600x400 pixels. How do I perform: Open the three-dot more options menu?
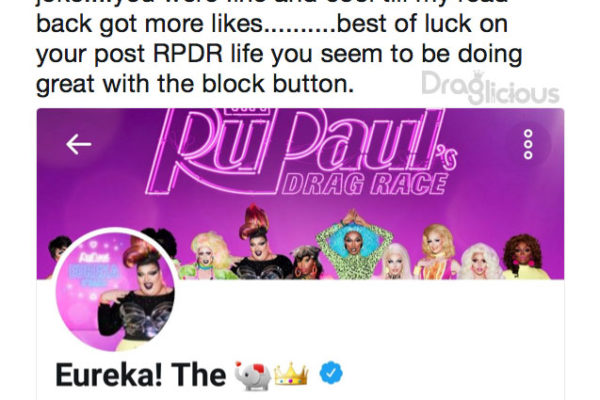coord(528,144)
